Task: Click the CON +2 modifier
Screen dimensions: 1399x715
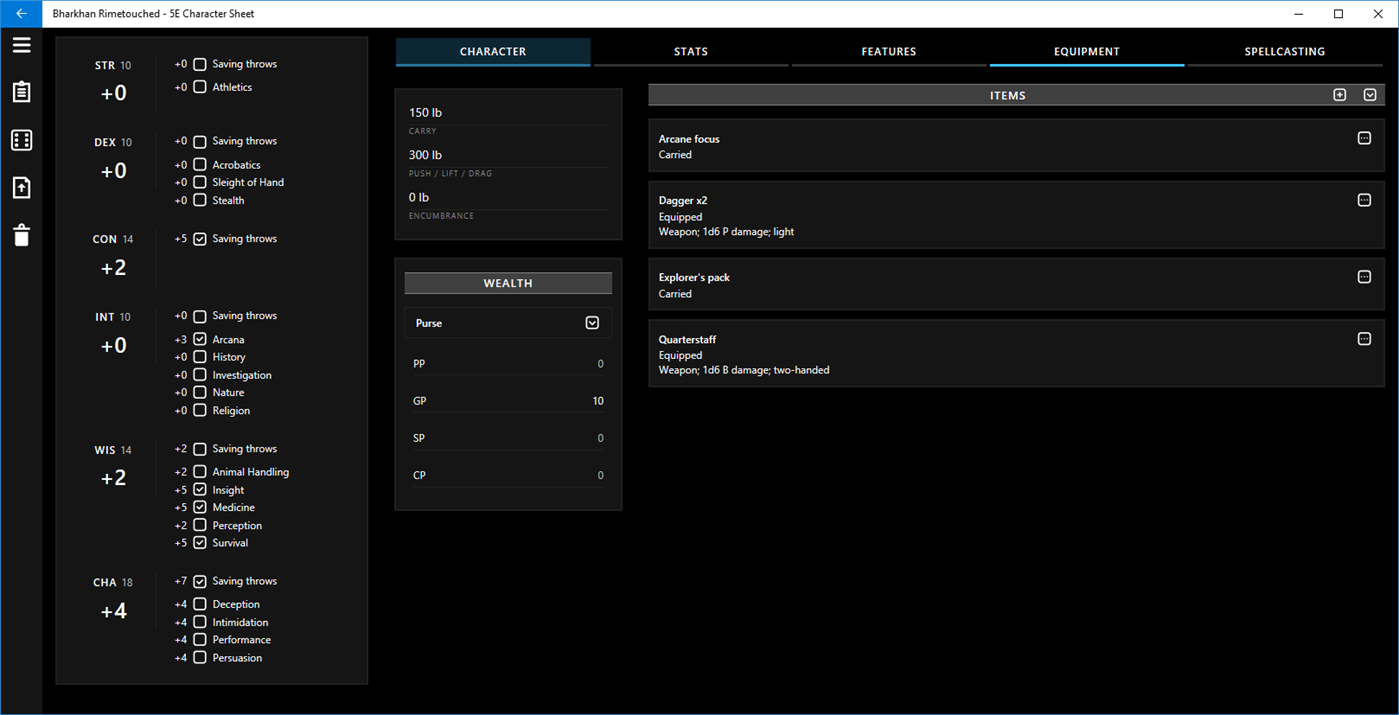Action: (x=114, y=268)
